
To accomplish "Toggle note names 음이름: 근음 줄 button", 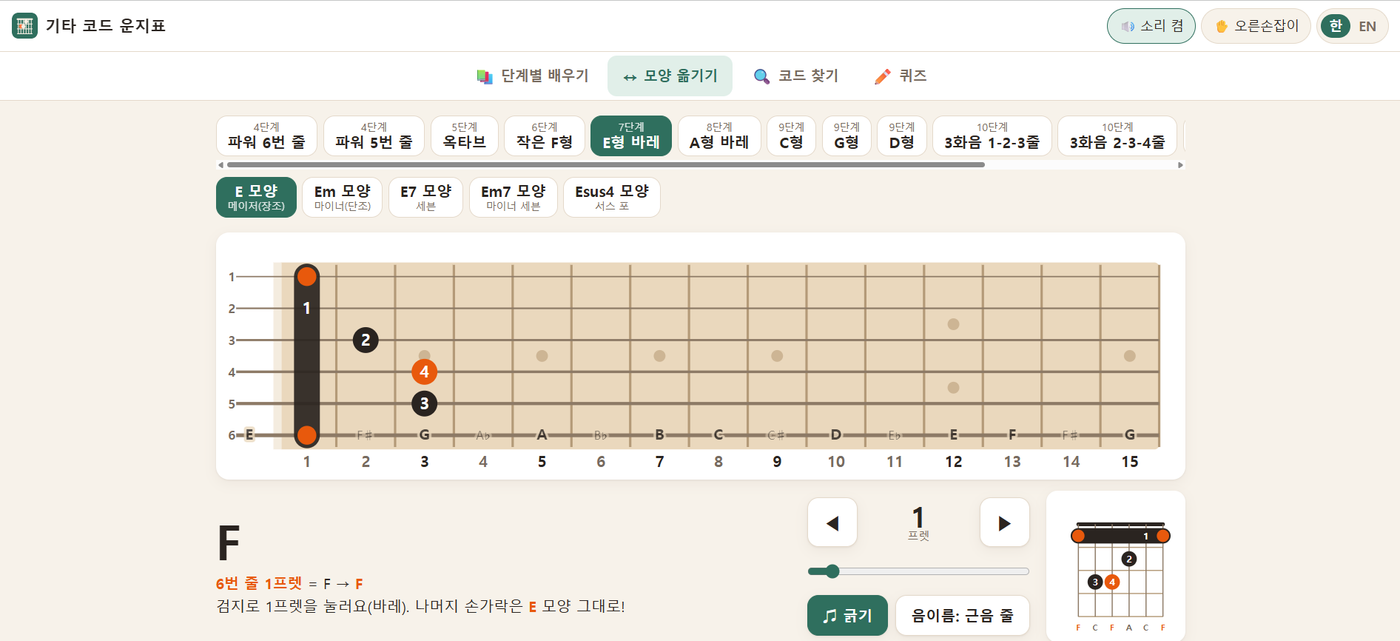I will [x=962, y=616].
